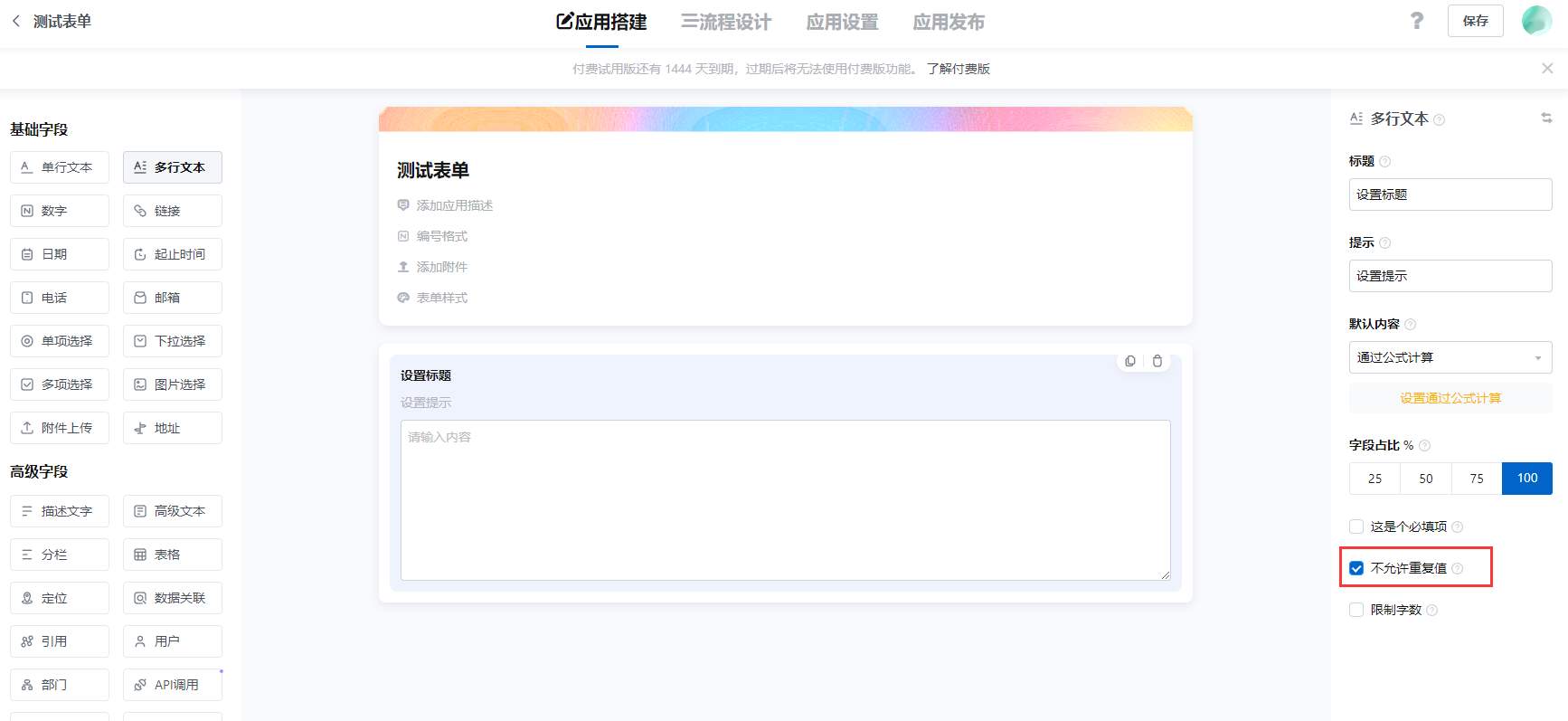Uncheck the 不允许重复值 checkbox

(1356, 568)
